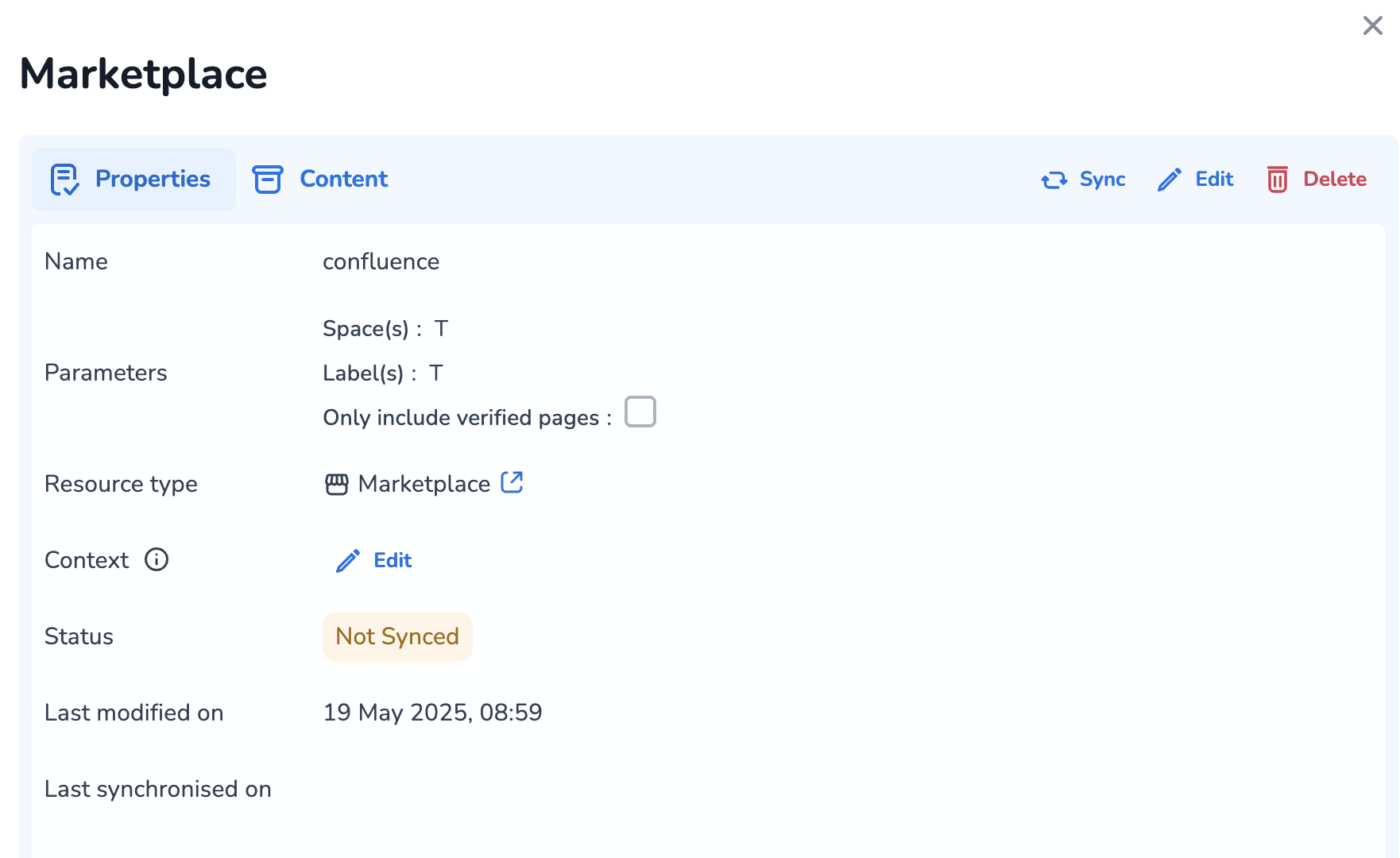The width and height of the screenshot is (1400, 858).
Task: Click the Not Synced status badge
Action: point(397,636)
